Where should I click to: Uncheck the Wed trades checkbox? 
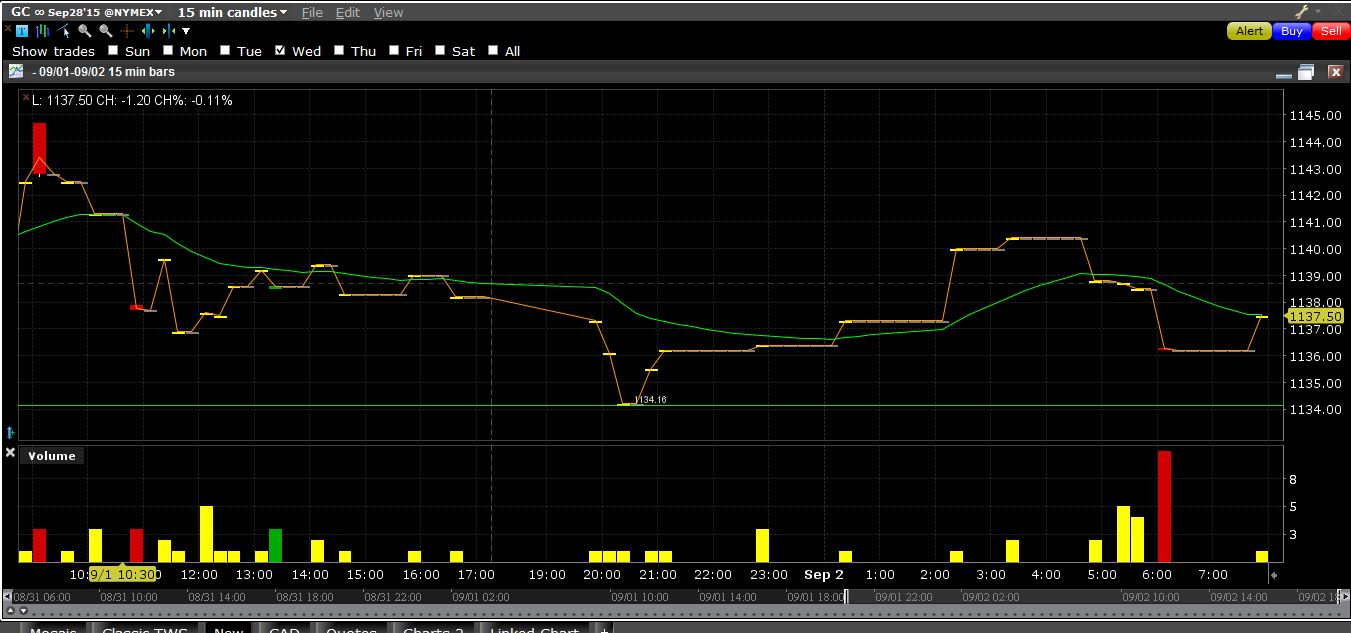coord(281,50)
